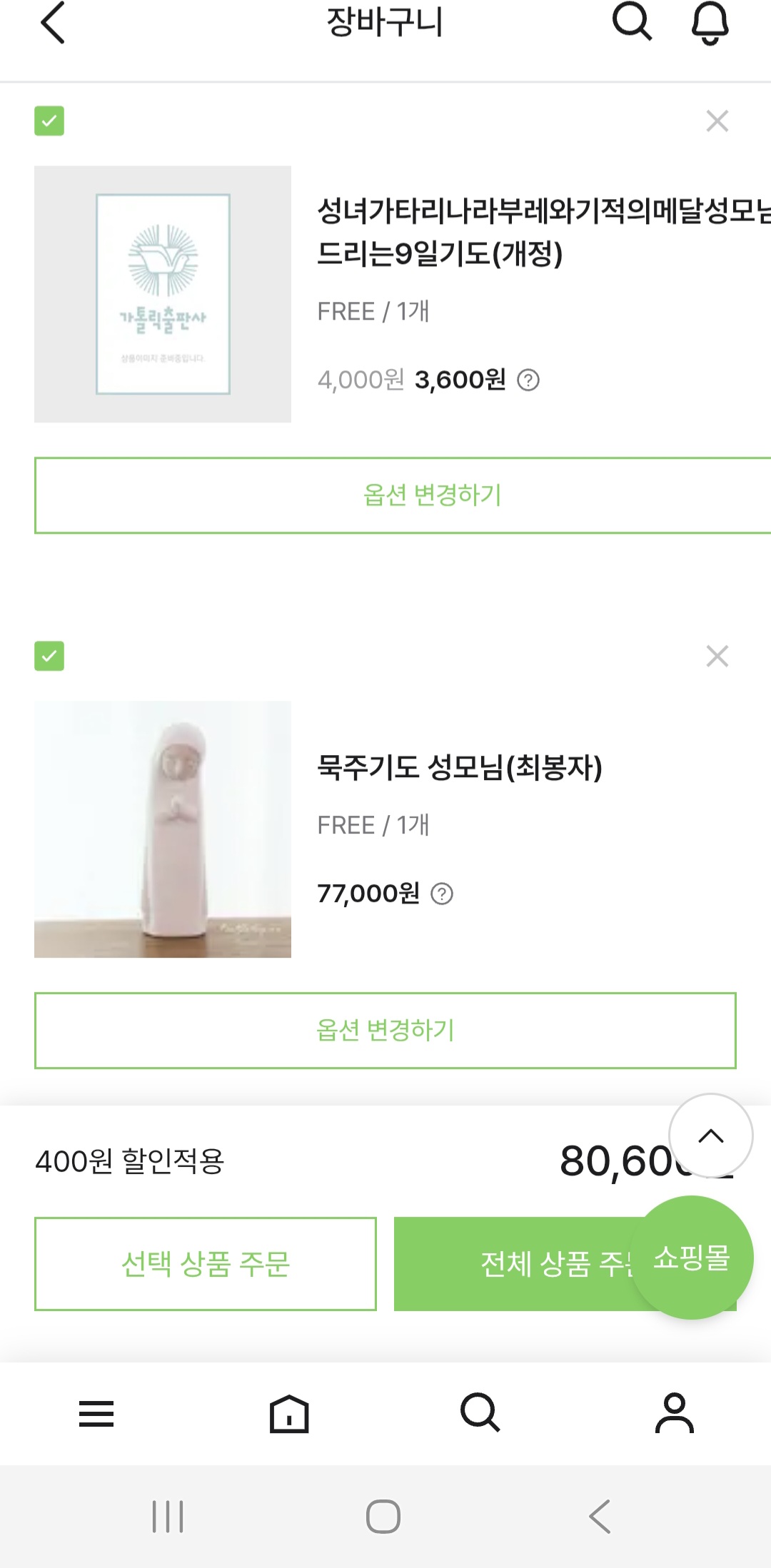
Task: Open my account profile from bottom navigation
Action: click(674, 1413)
